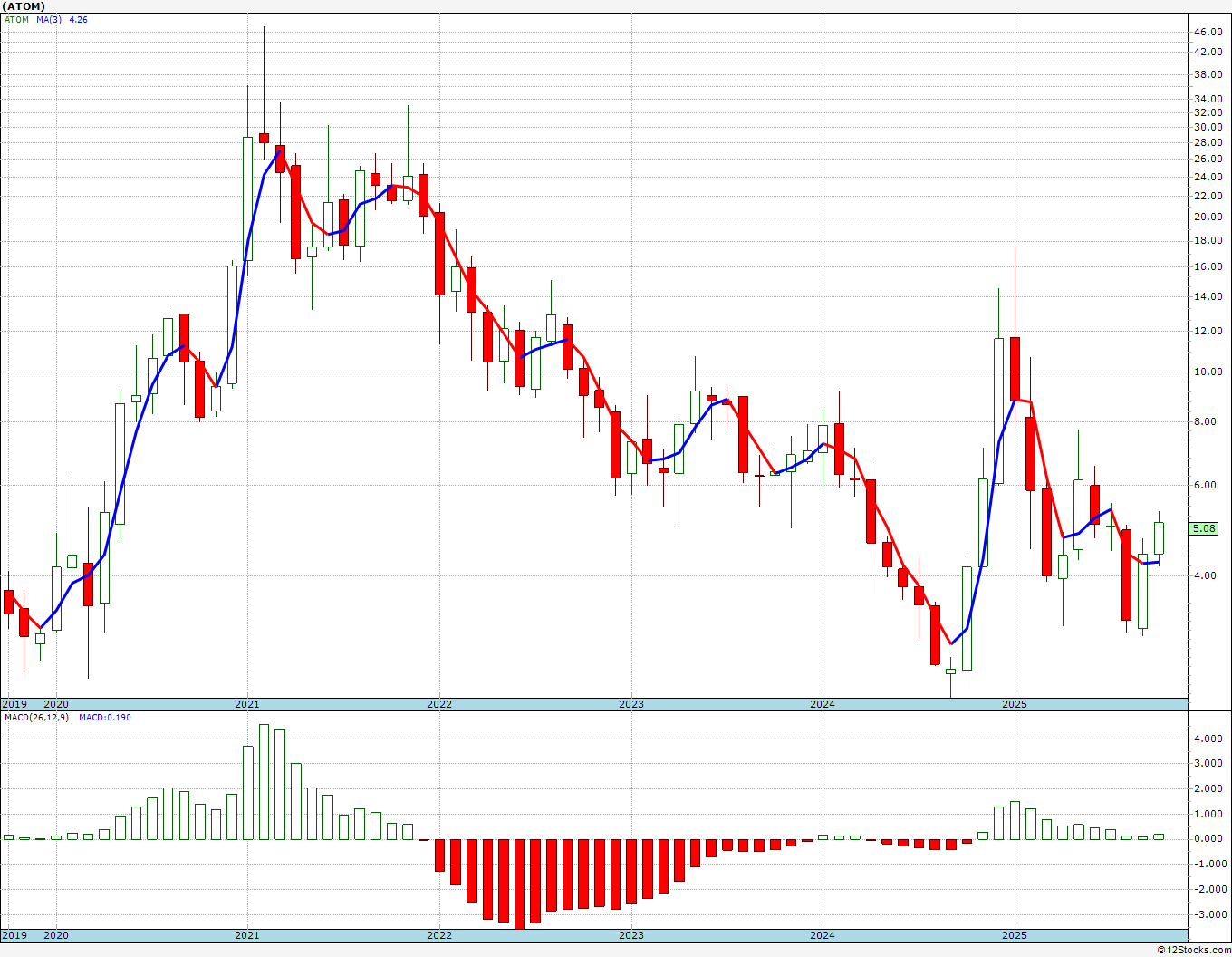Select the ATOM legend label above the chart
Image resolution: width=1232 pixels, height=957 pixels.
17,19
